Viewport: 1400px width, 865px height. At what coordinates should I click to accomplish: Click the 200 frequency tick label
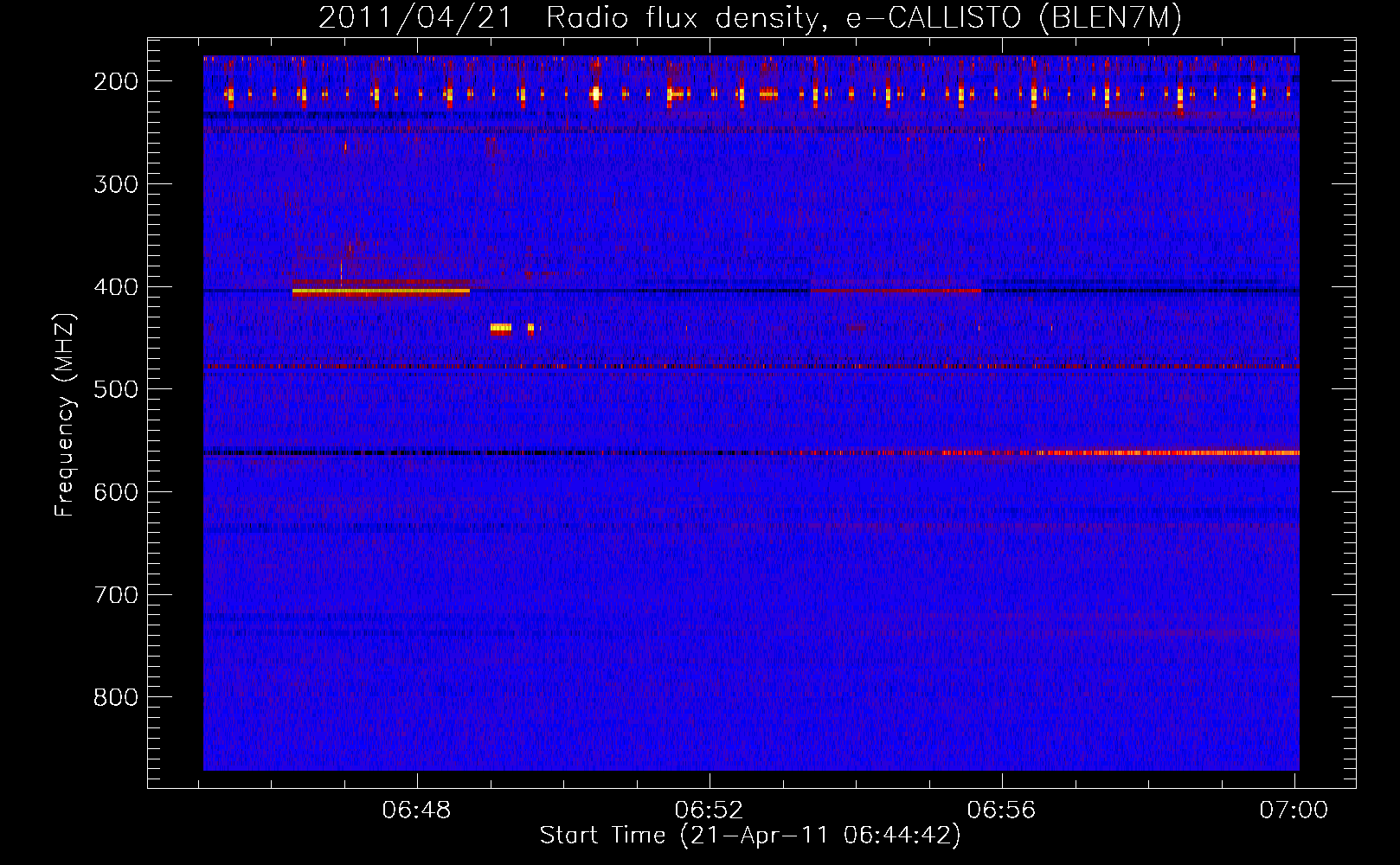click(x=116, y=81)
